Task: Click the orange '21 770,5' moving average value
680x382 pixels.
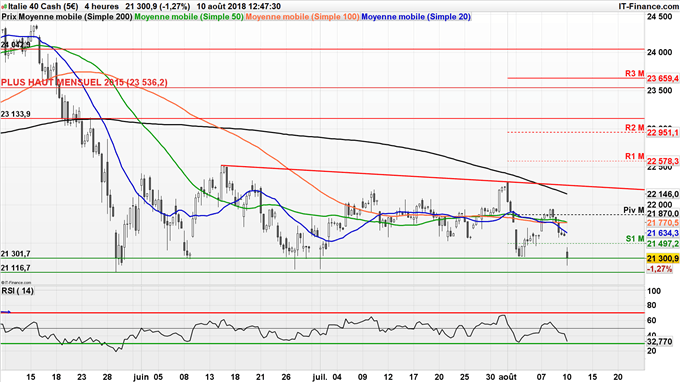Action: (x=663, y=223)
